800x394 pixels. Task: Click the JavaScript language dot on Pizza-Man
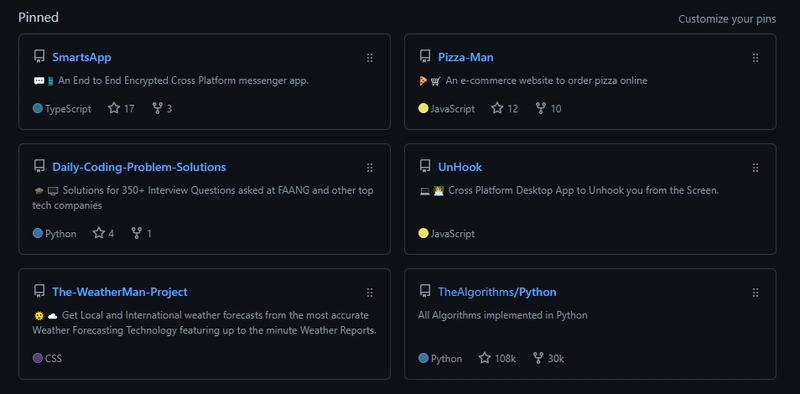423,108
